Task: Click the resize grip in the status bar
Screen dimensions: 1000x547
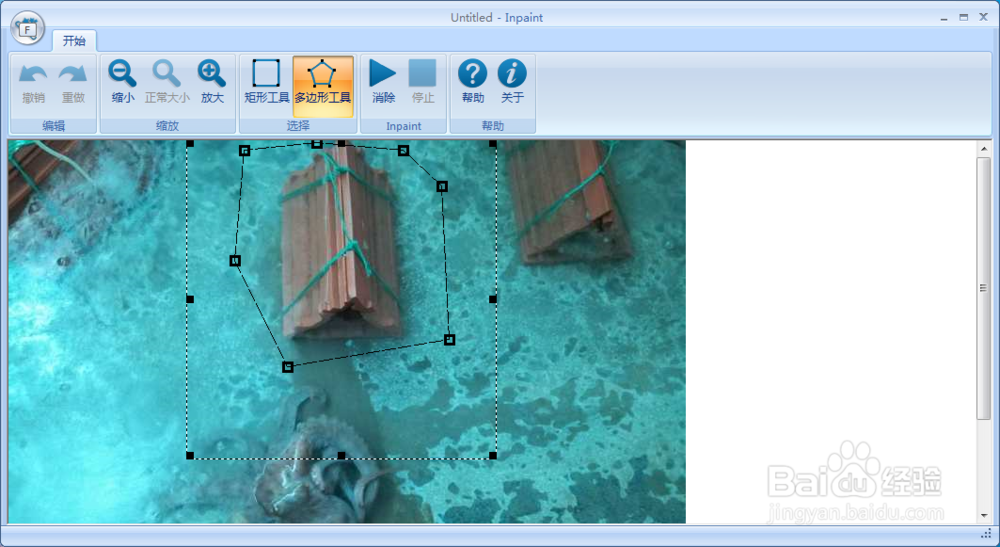Action: click(986, 534)
